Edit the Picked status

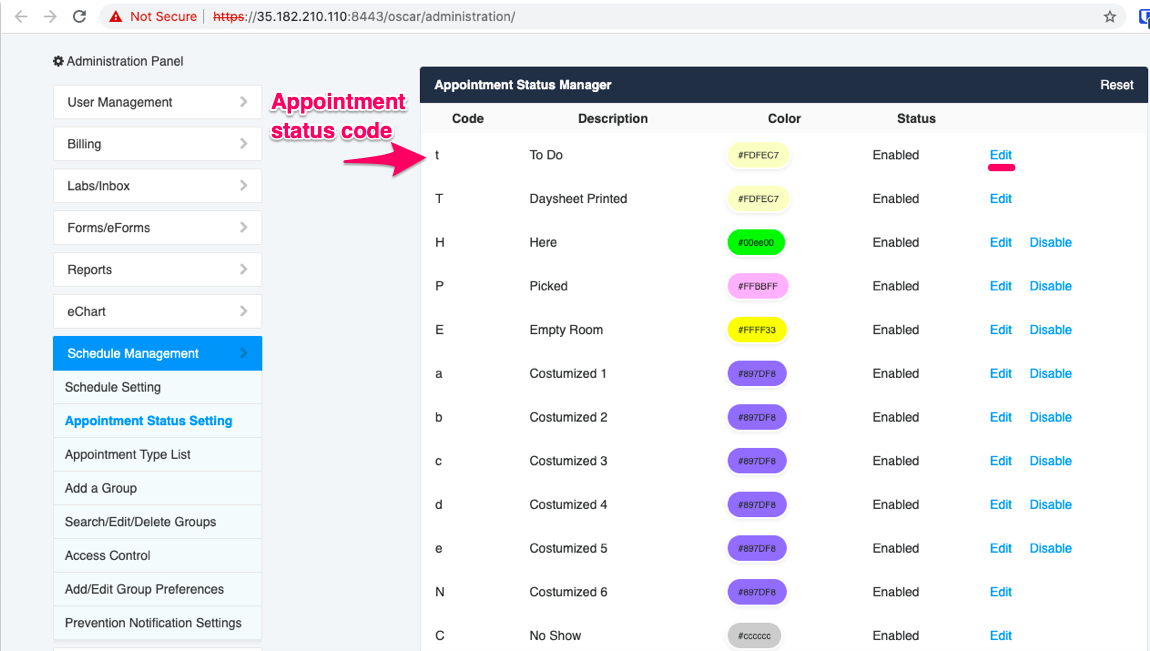tap(1000, 286)
